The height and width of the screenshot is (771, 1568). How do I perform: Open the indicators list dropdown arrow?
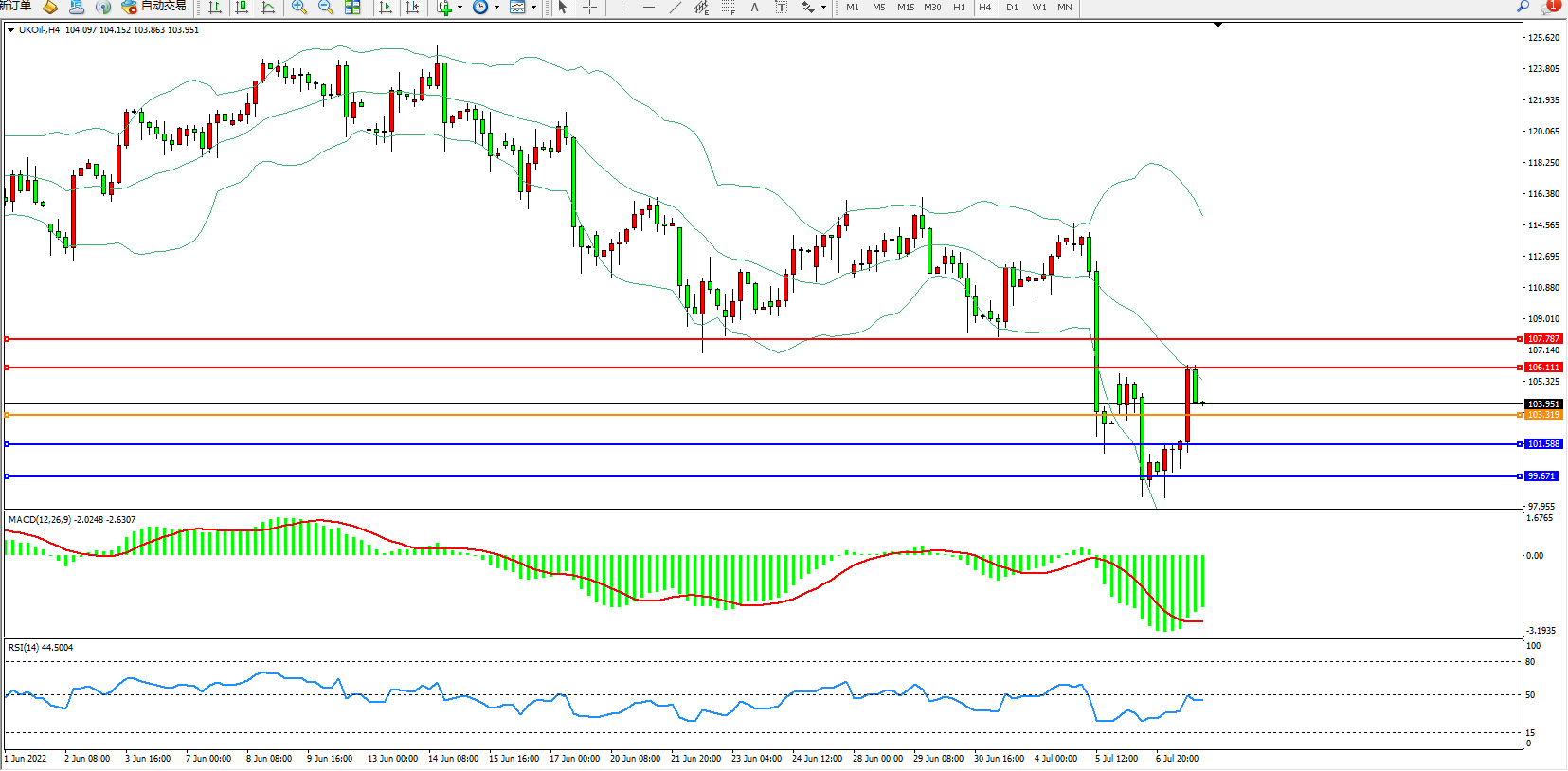coord(460,7)
